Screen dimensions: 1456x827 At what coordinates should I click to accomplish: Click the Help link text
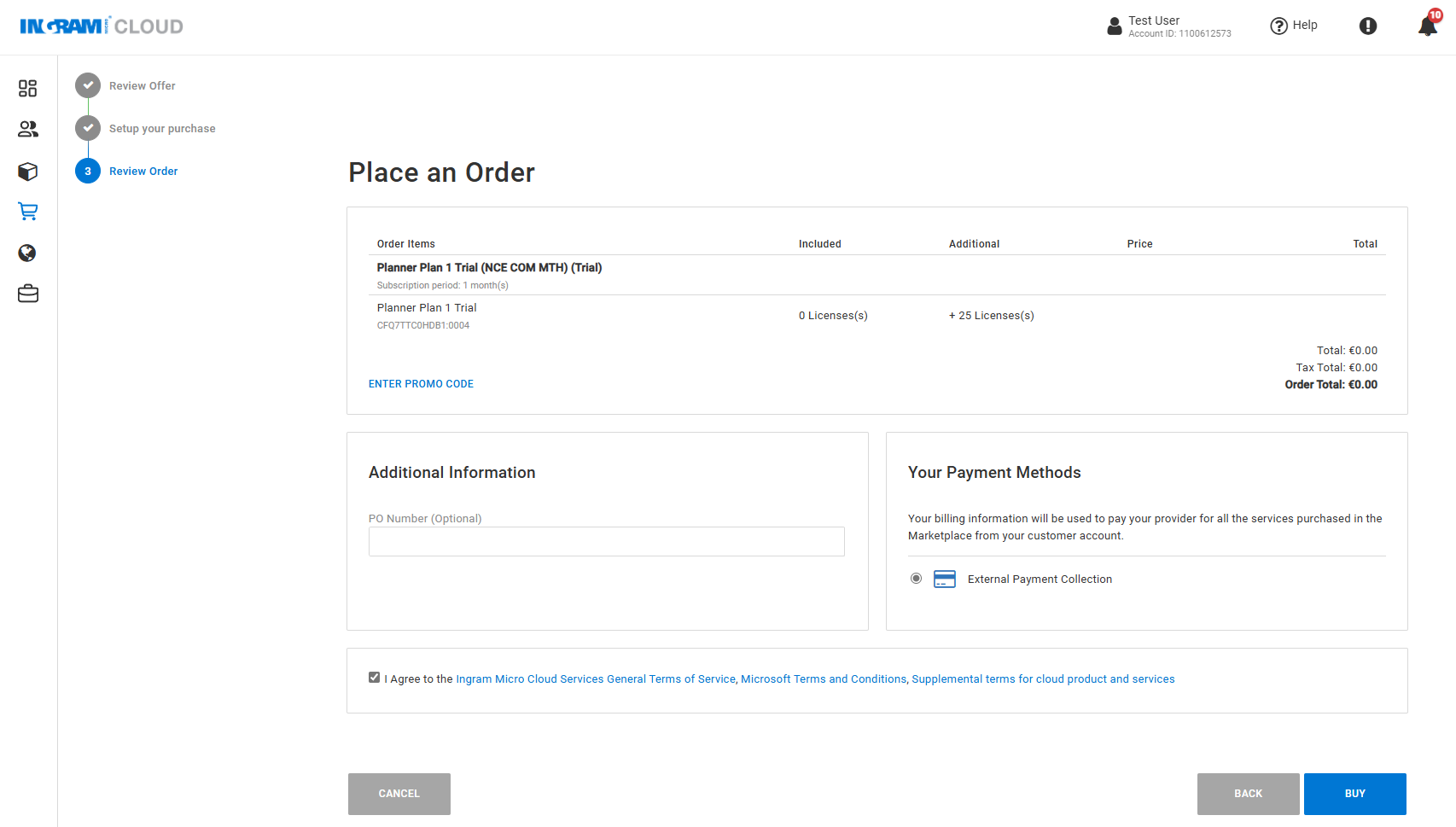[1305, 26]
